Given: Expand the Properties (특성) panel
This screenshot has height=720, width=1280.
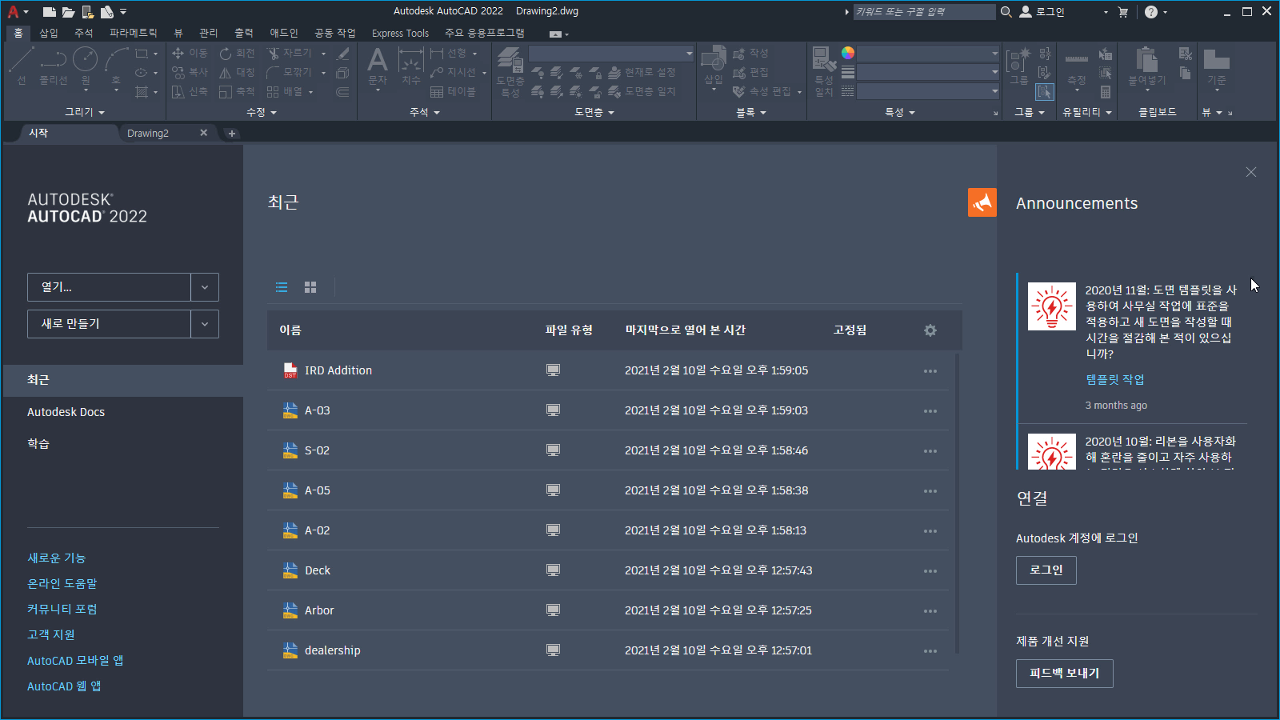Looking at the screenshot, I should point(899,112).
